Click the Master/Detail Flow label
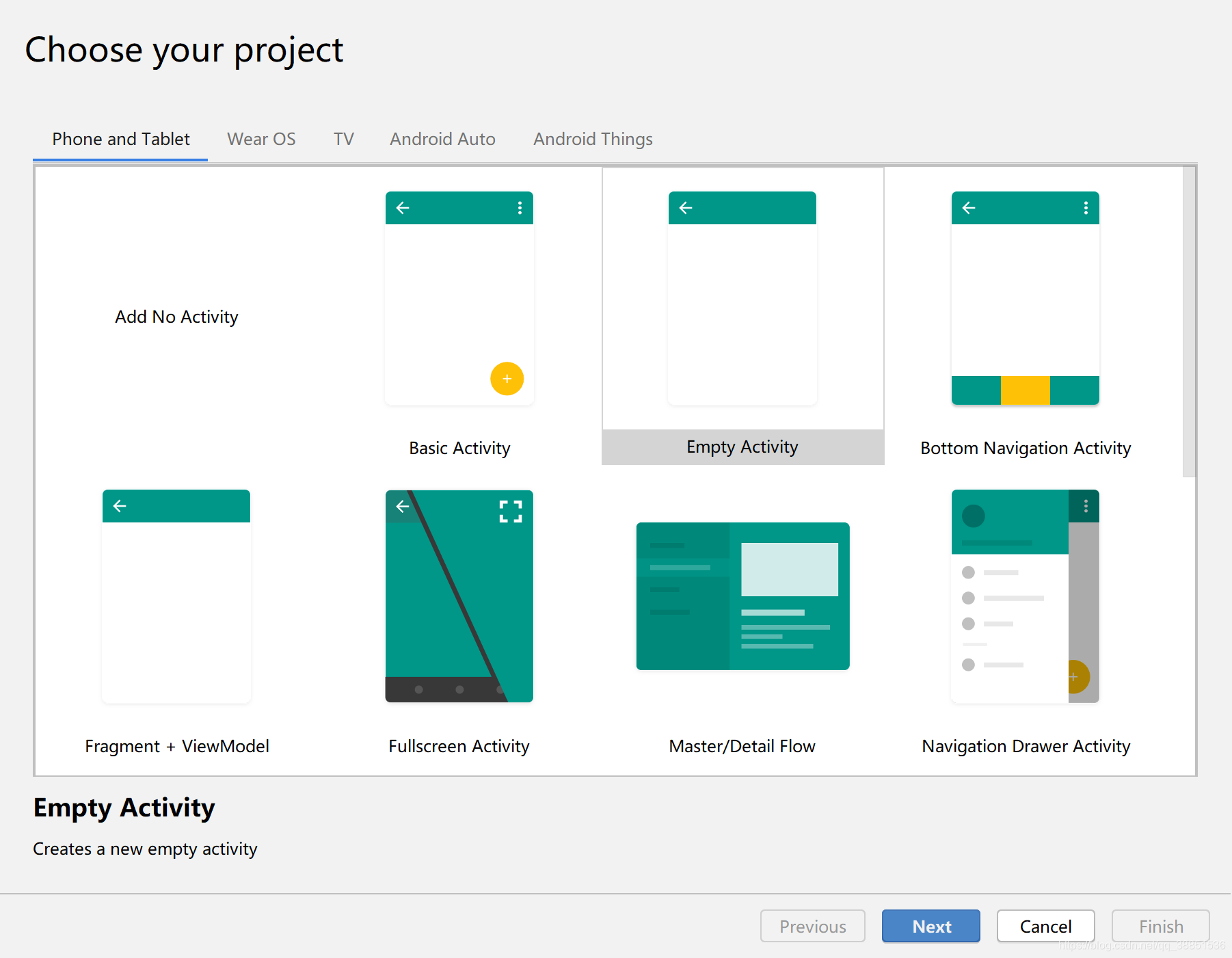 [742, 746]
